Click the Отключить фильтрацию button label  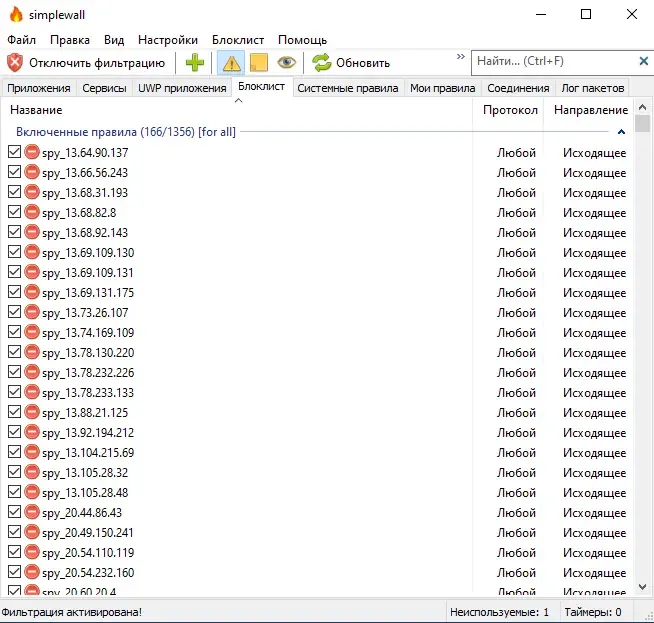(97, 63)
